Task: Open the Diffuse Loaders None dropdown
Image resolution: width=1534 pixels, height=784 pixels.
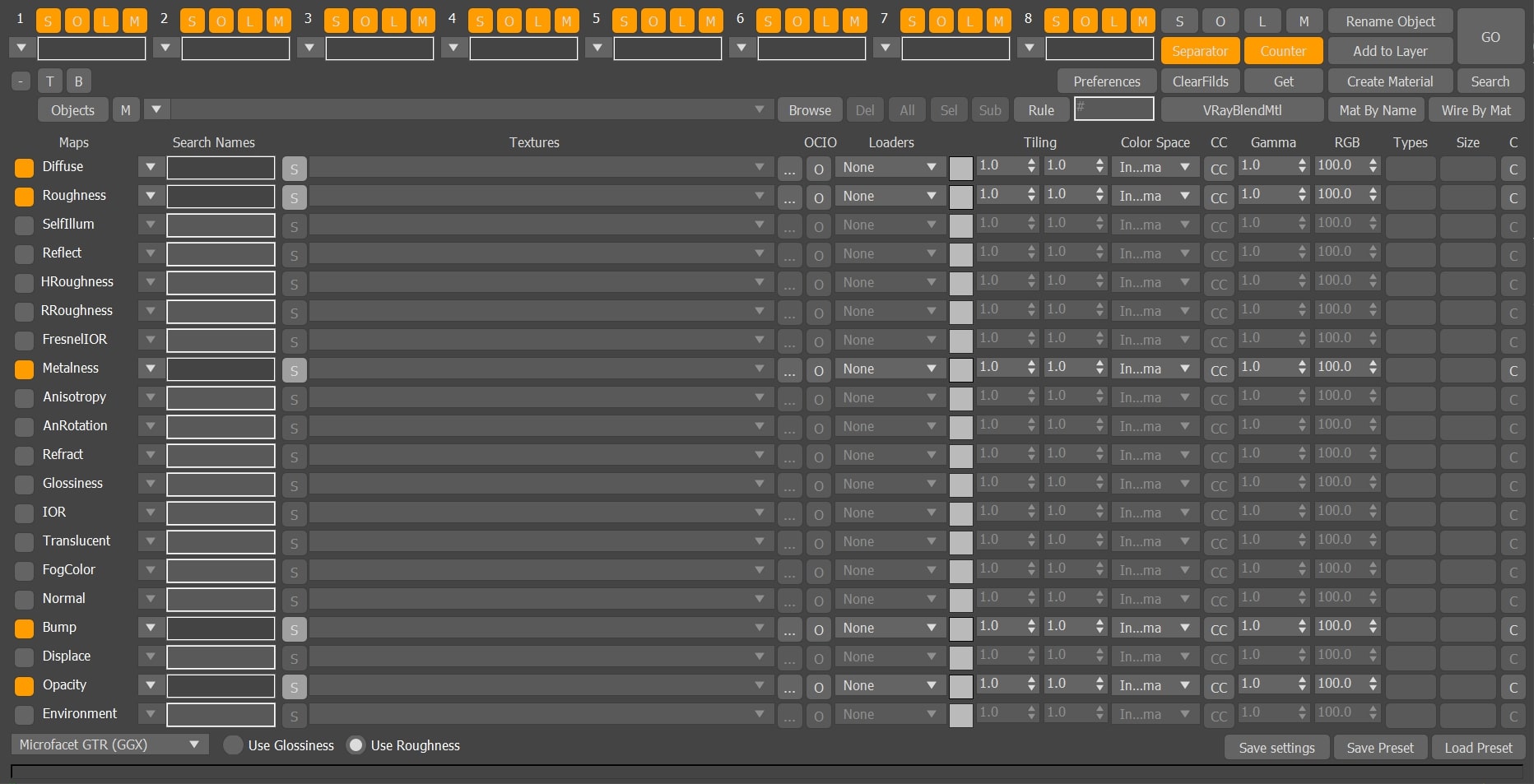Action: (x=889, y=168)
